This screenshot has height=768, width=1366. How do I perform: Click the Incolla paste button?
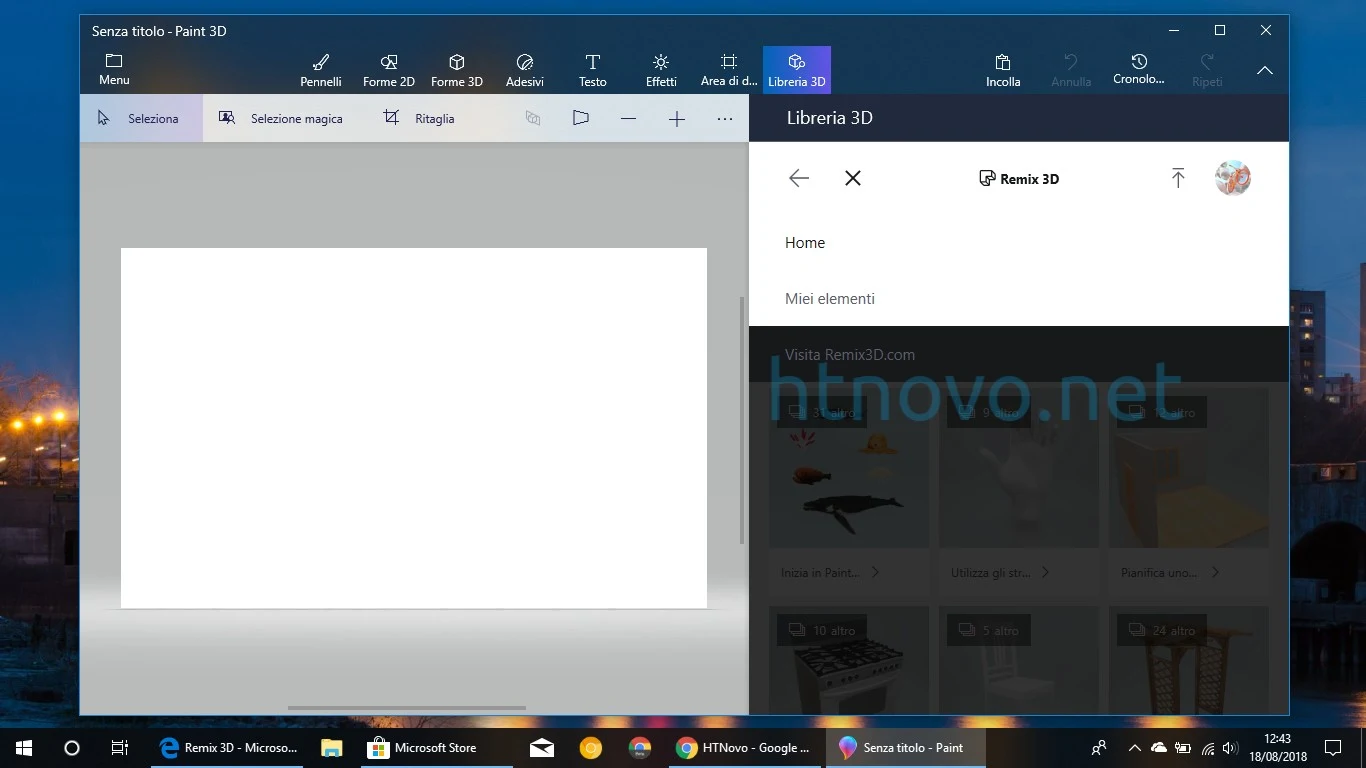point(1003,70)
